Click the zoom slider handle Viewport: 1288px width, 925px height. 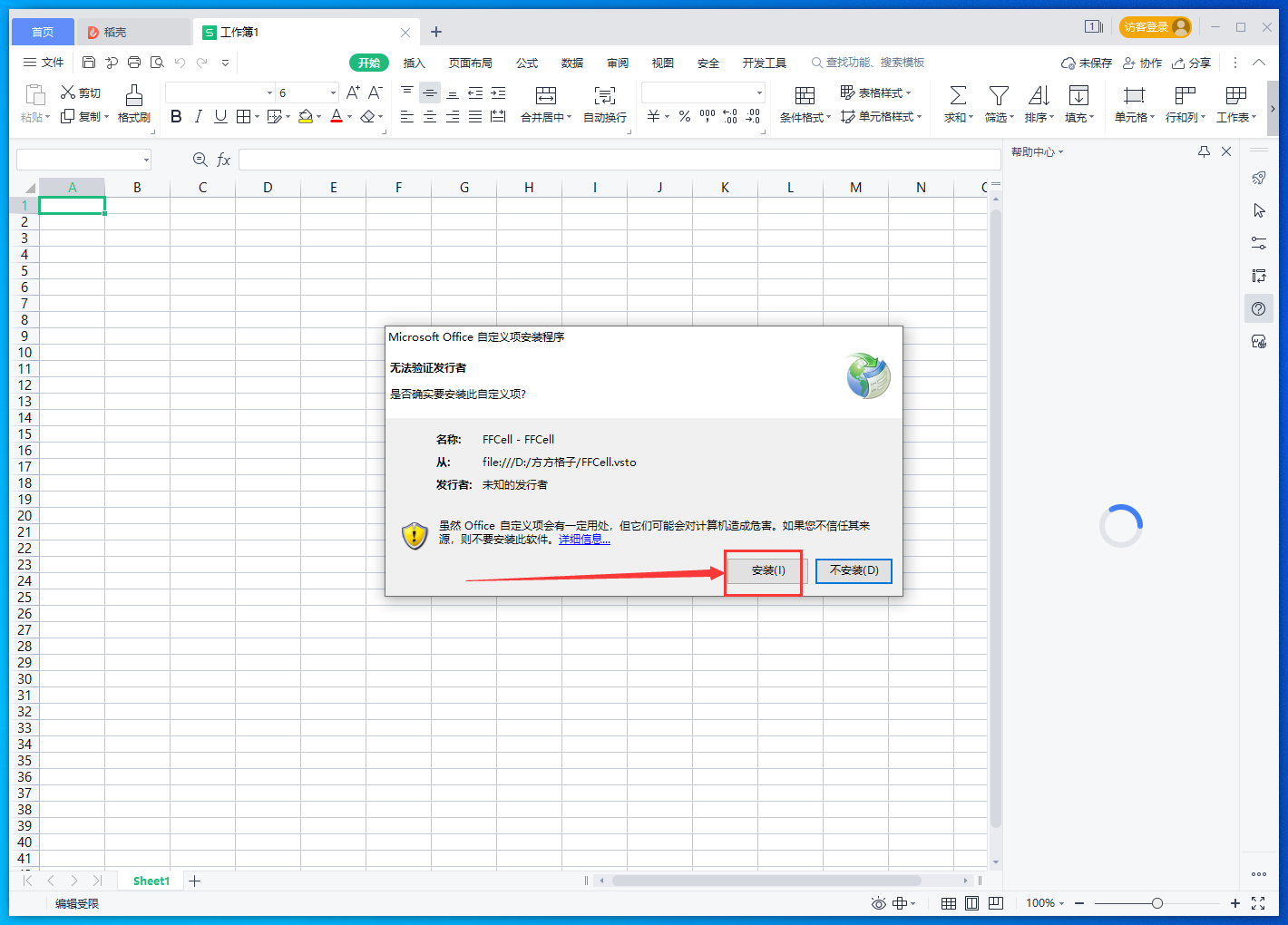(1157, 903)
